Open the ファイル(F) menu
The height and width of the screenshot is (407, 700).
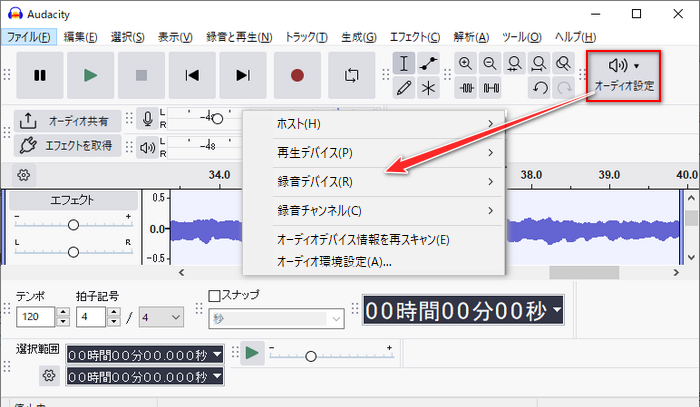click(29, 37)
